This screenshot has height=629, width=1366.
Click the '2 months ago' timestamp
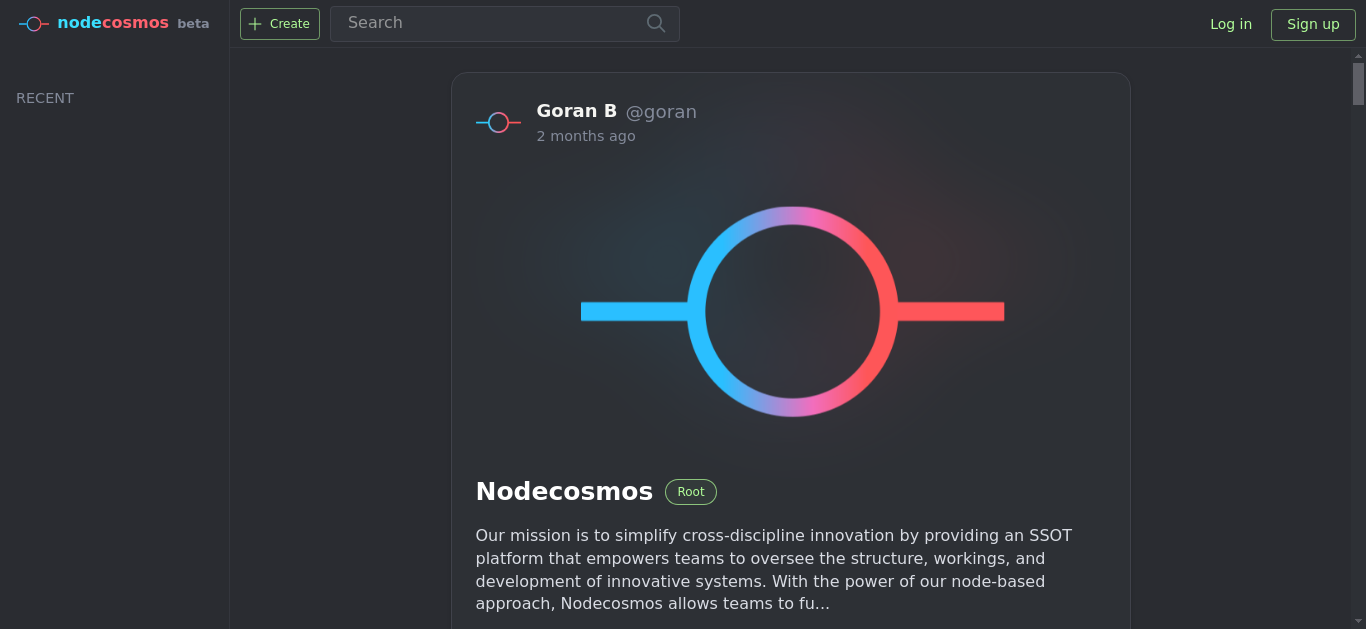point(586,136)
